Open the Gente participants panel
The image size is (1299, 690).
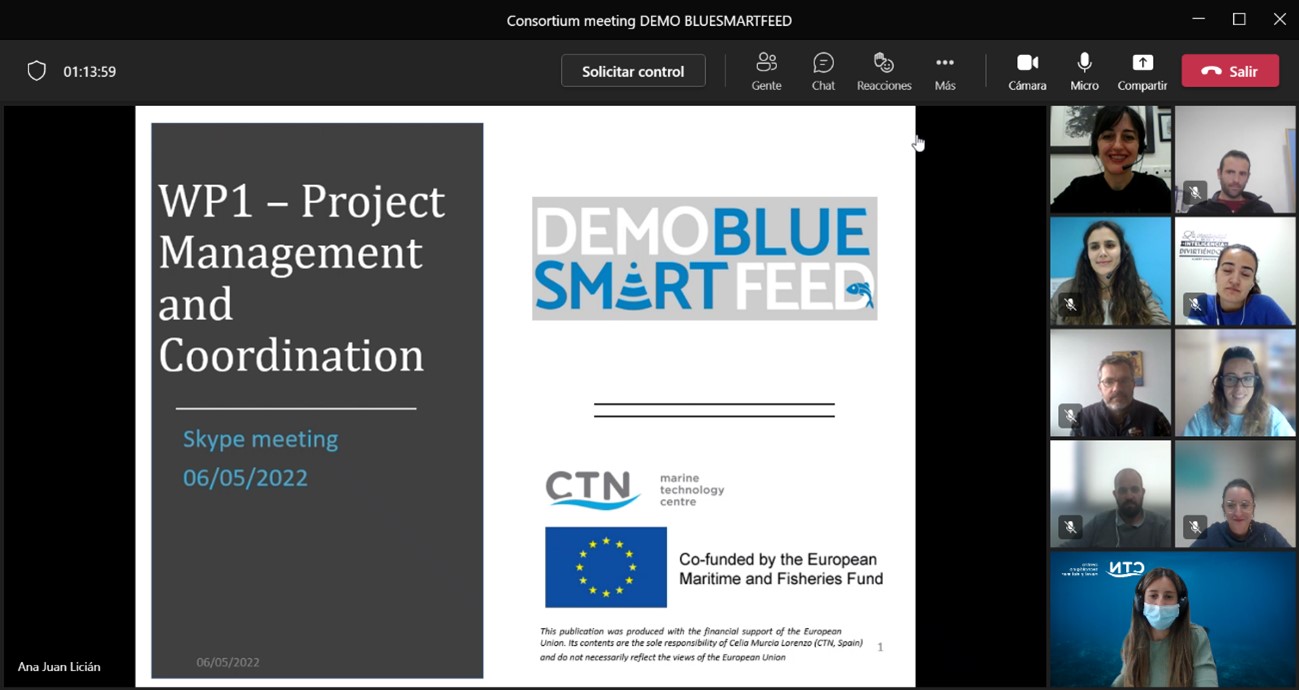[x=766, y=72]
